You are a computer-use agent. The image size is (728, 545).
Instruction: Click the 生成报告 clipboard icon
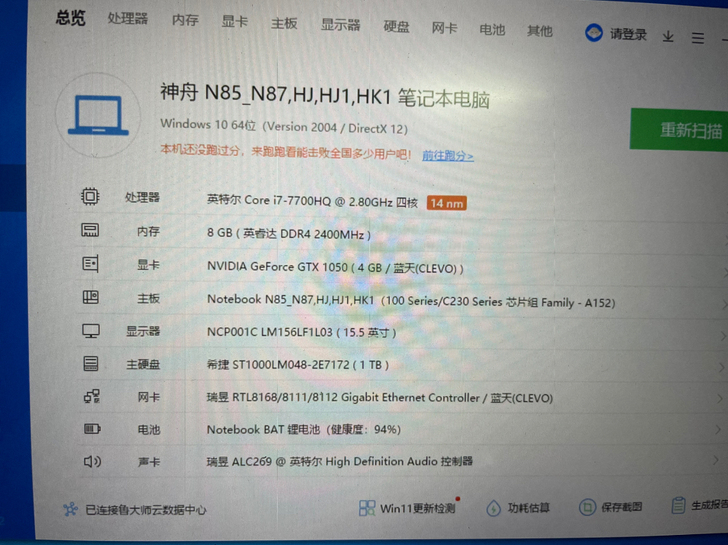678,506
